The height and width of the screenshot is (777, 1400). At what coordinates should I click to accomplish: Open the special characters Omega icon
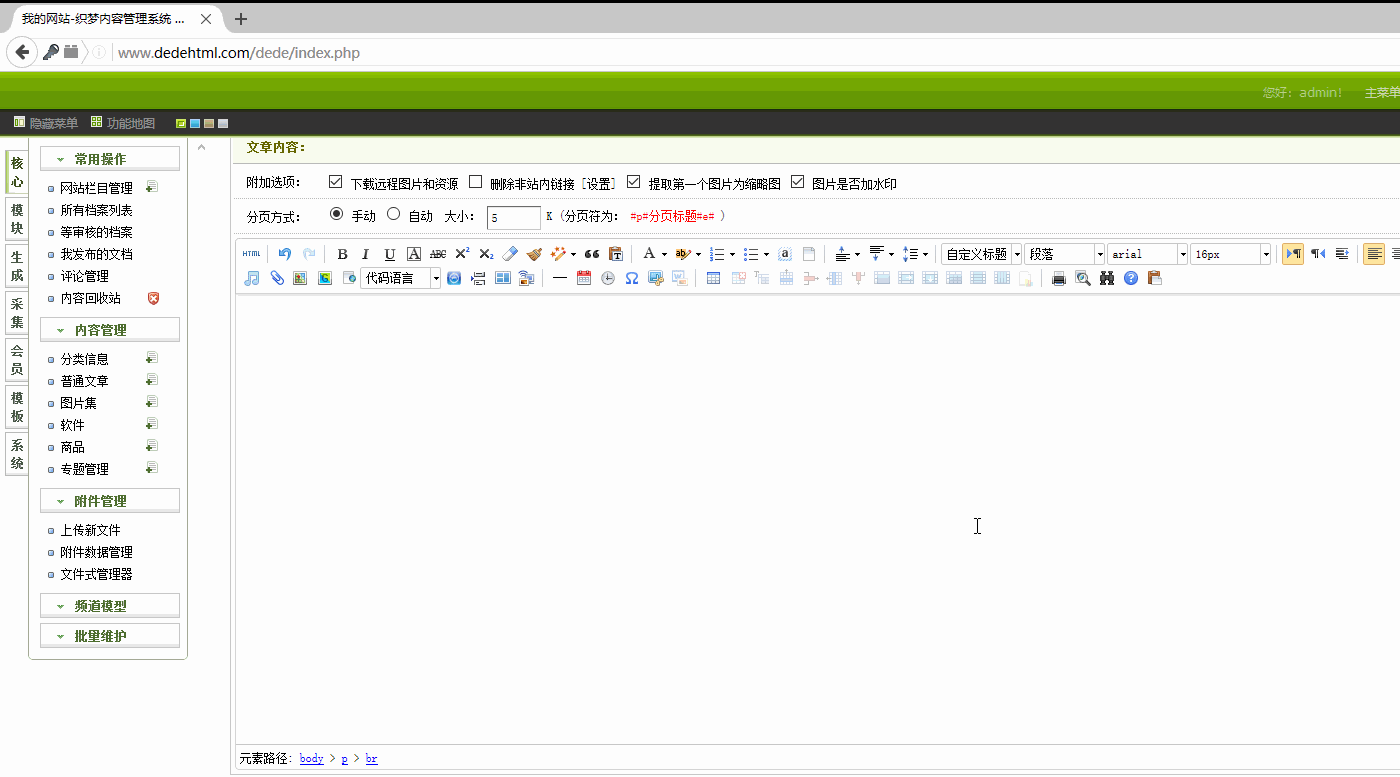(632, 278)
